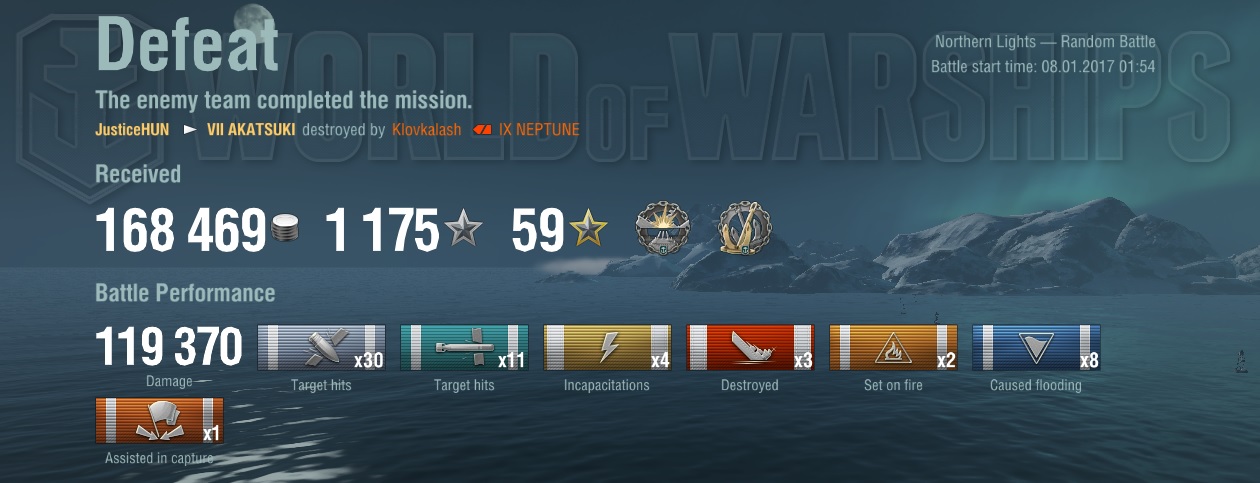
Task: Click the first achievement medal with crown
Action: [663, 229]
